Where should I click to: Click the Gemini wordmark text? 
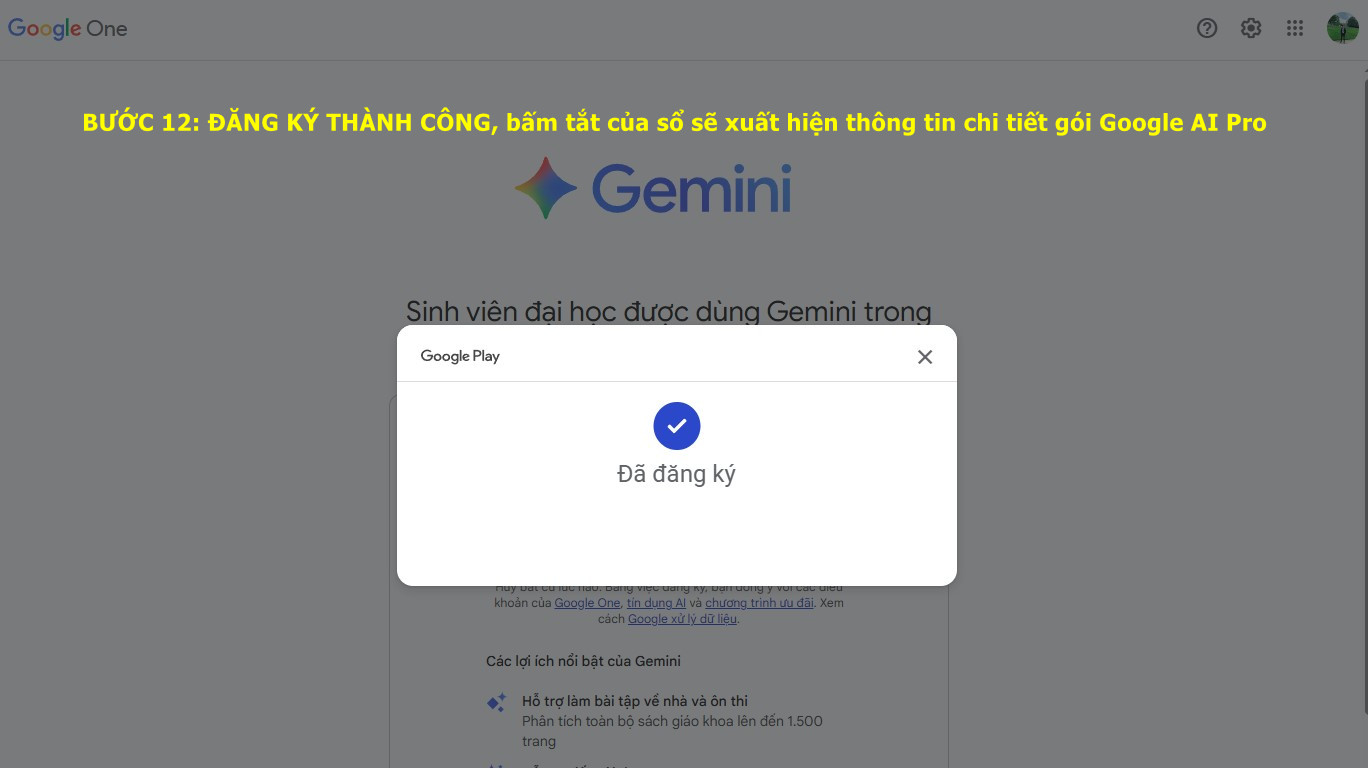692,190
